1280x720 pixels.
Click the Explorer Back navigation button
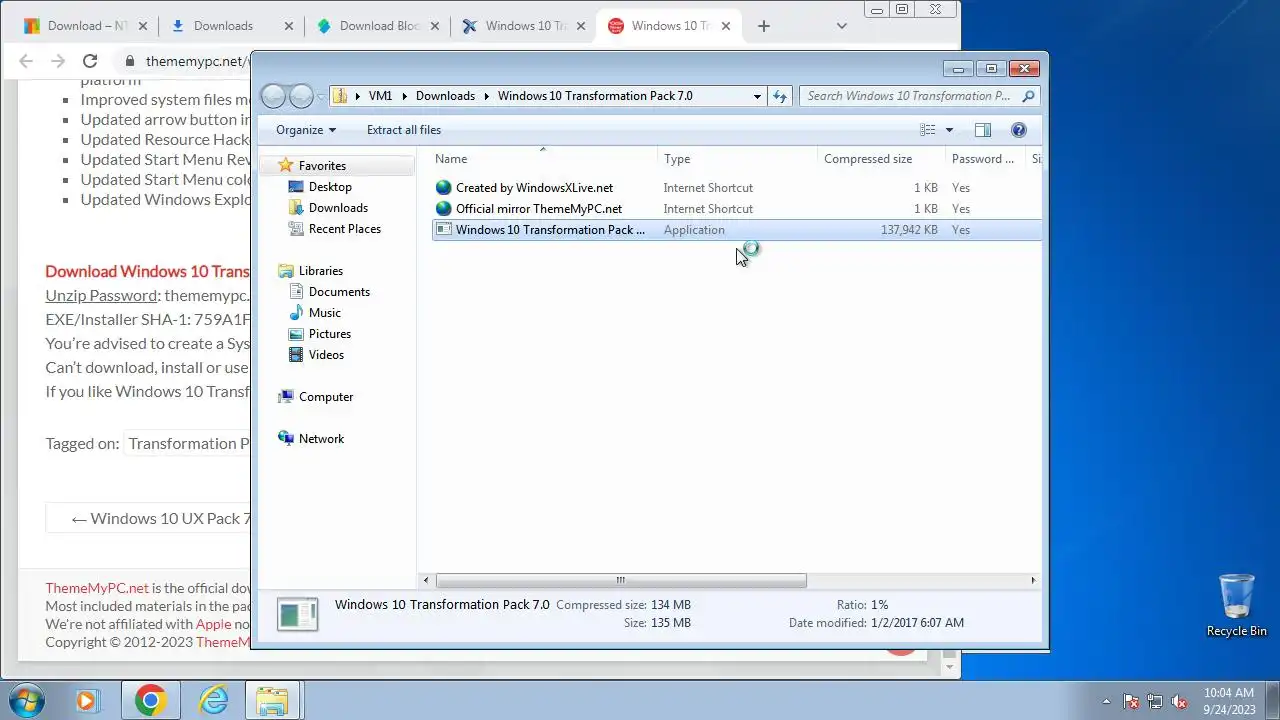click(273, 96)
